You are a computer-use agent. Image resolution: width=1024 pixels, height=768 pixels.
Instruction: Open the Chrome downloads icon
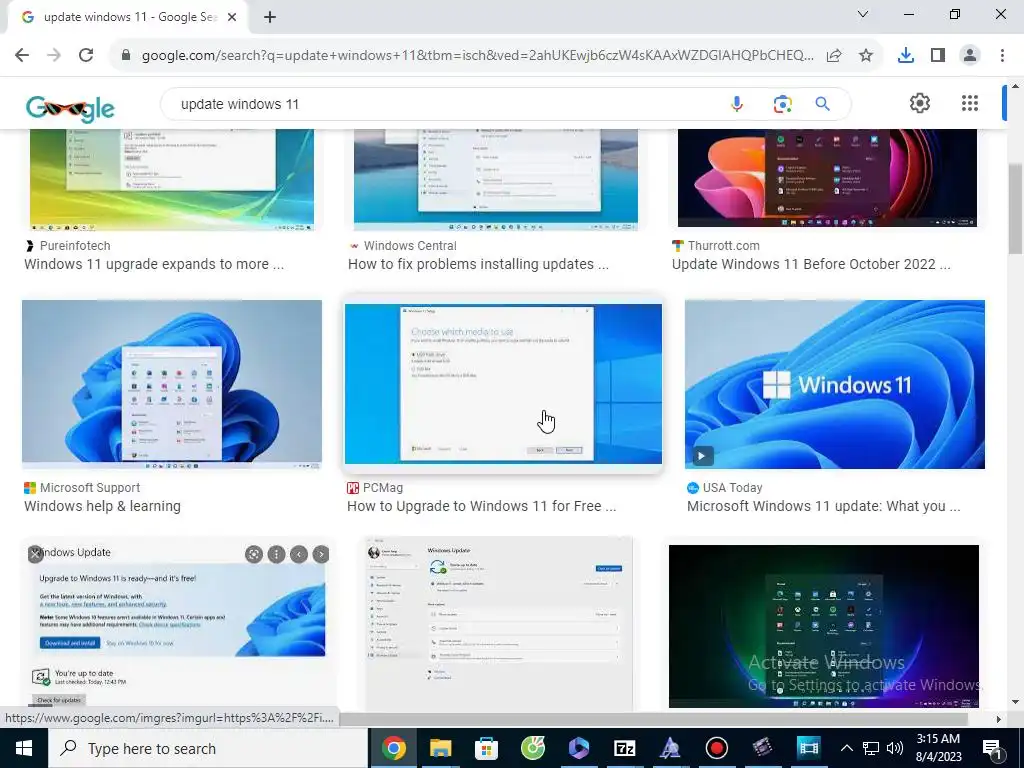click(906, 56)
